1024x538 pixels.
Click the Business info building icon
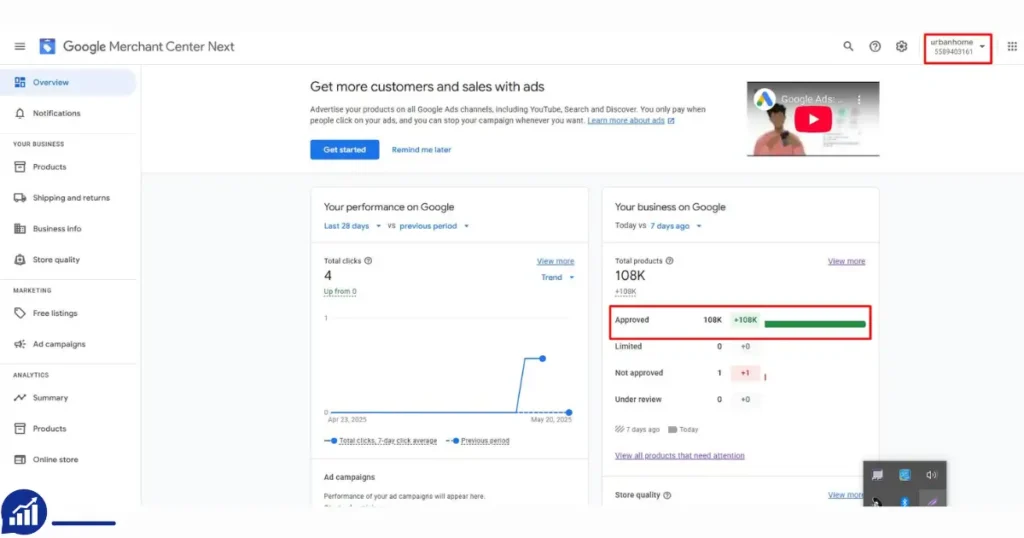coord(20,229)
